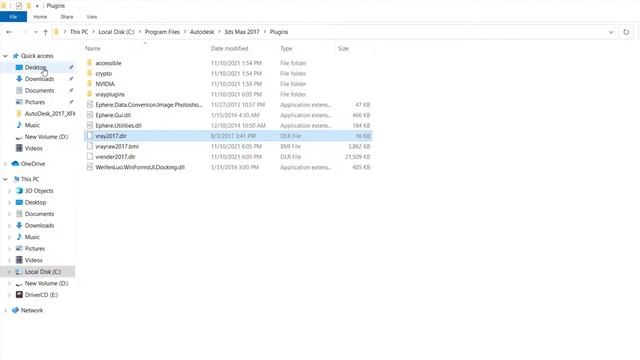Refresh the Plugins folder view
Screen dimensions: 640x360
pyautogui.click(x=626, y=32)
